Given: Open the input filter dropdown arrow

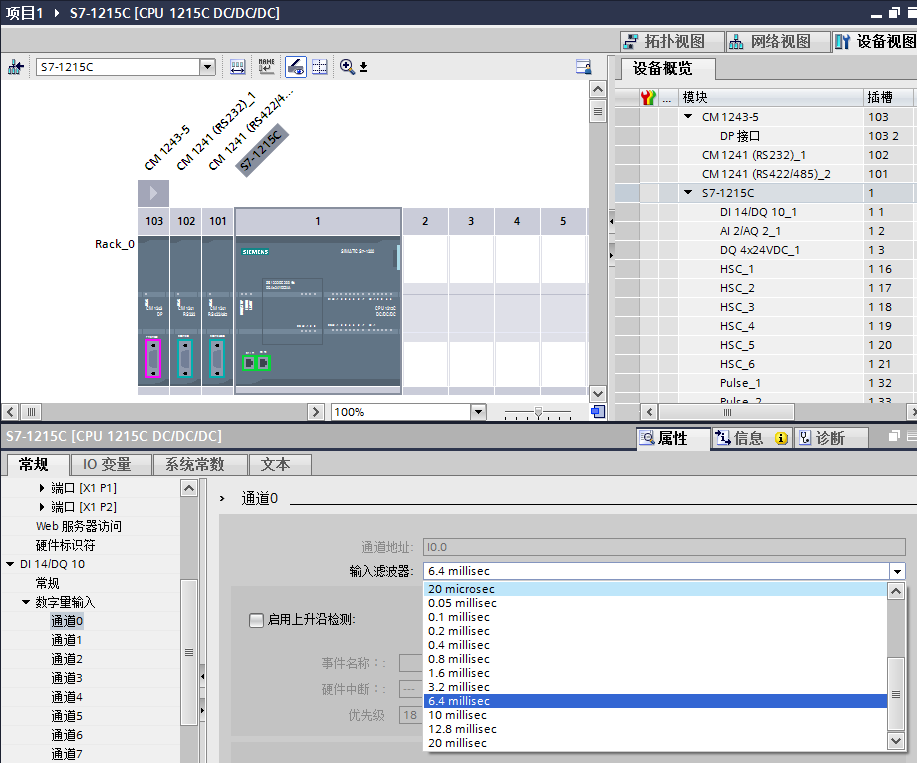Looking at the screenshot, I should click(897, 571).
